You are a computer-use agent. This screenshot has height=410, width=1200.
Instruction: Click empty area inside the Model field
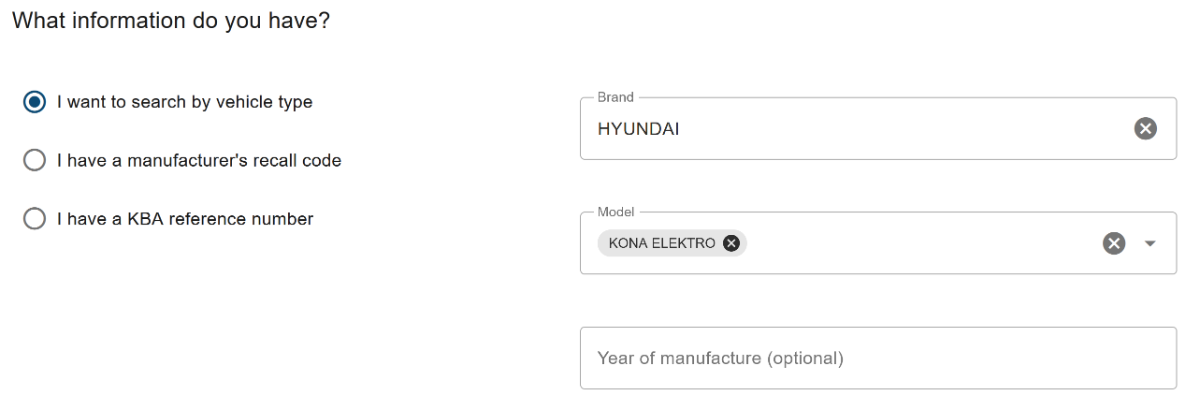[x=920, y=243]
